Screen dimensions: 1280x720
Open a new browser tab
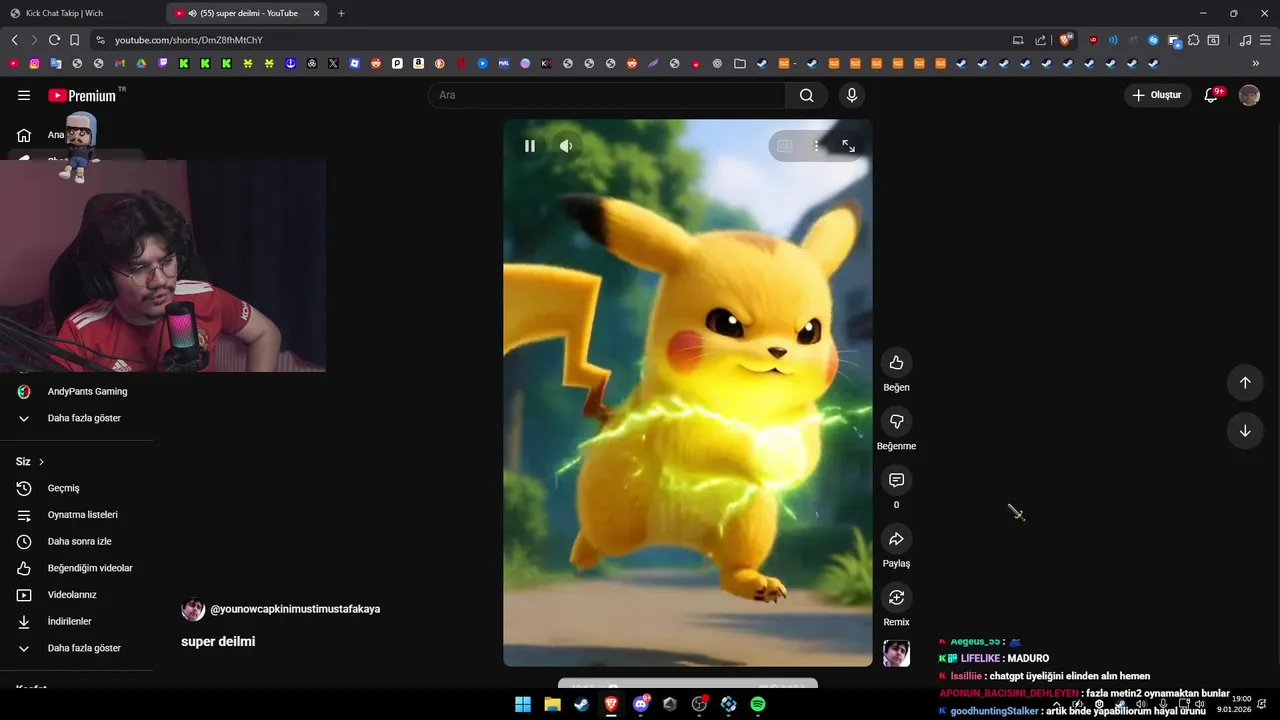[341, 13]
